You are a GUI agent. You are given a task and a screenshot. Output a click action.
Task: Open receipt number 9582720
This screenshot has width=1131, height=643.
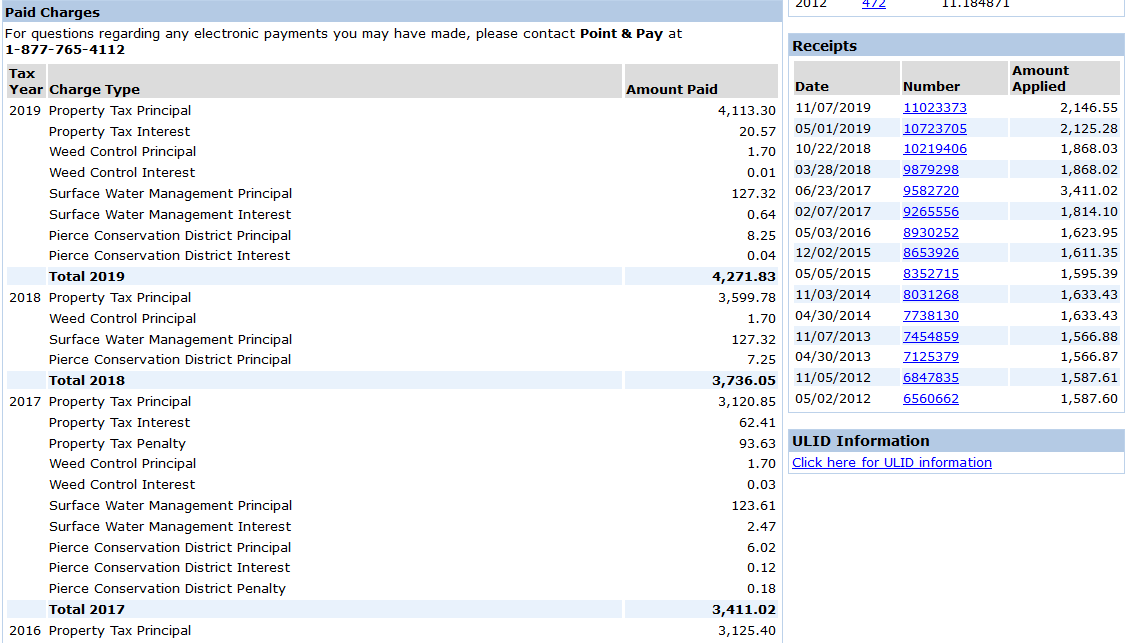[x=930, y=191]
